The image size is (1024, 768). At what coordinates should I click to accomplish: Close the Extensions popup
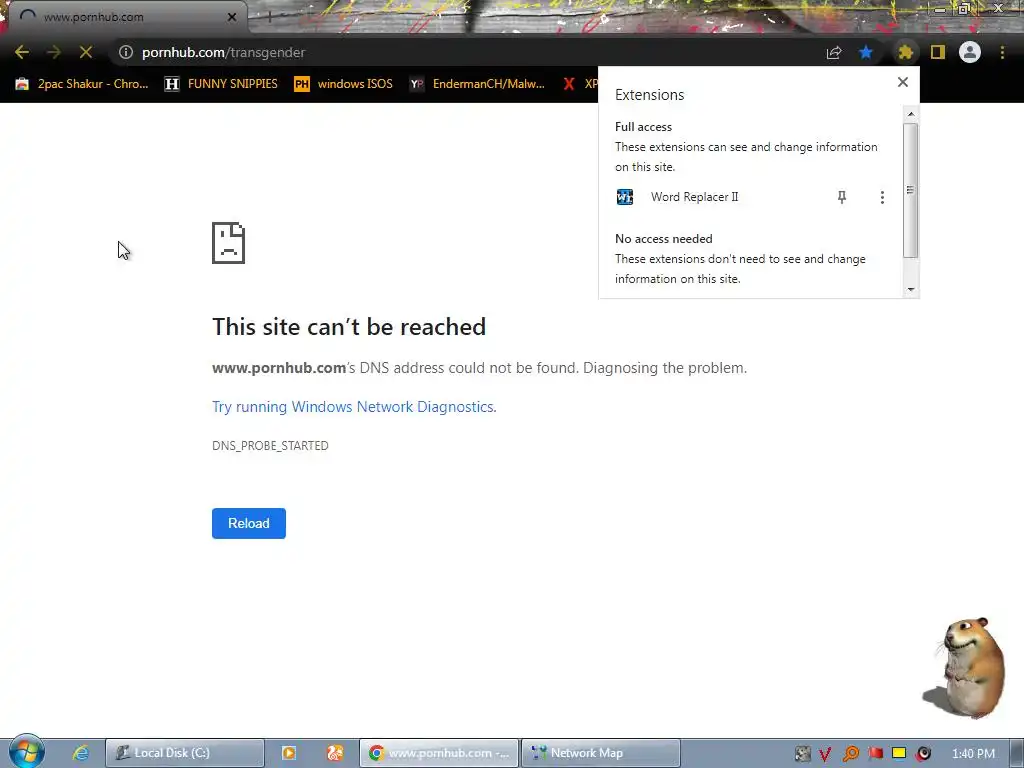(903, 82)
